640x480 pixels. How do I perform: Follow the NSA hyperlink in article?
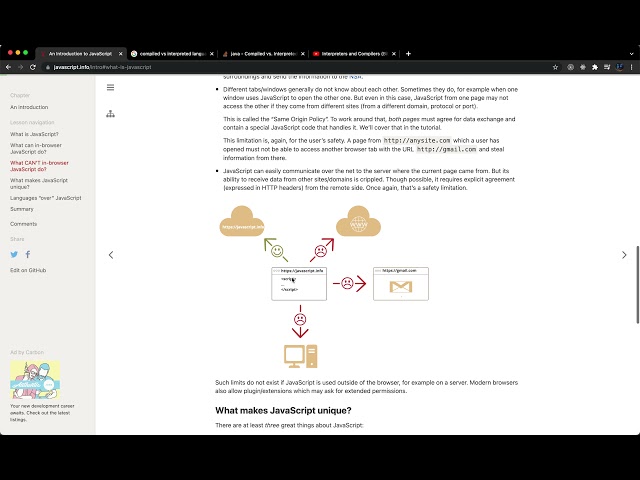pyautogui.click(x=355, y=77)
